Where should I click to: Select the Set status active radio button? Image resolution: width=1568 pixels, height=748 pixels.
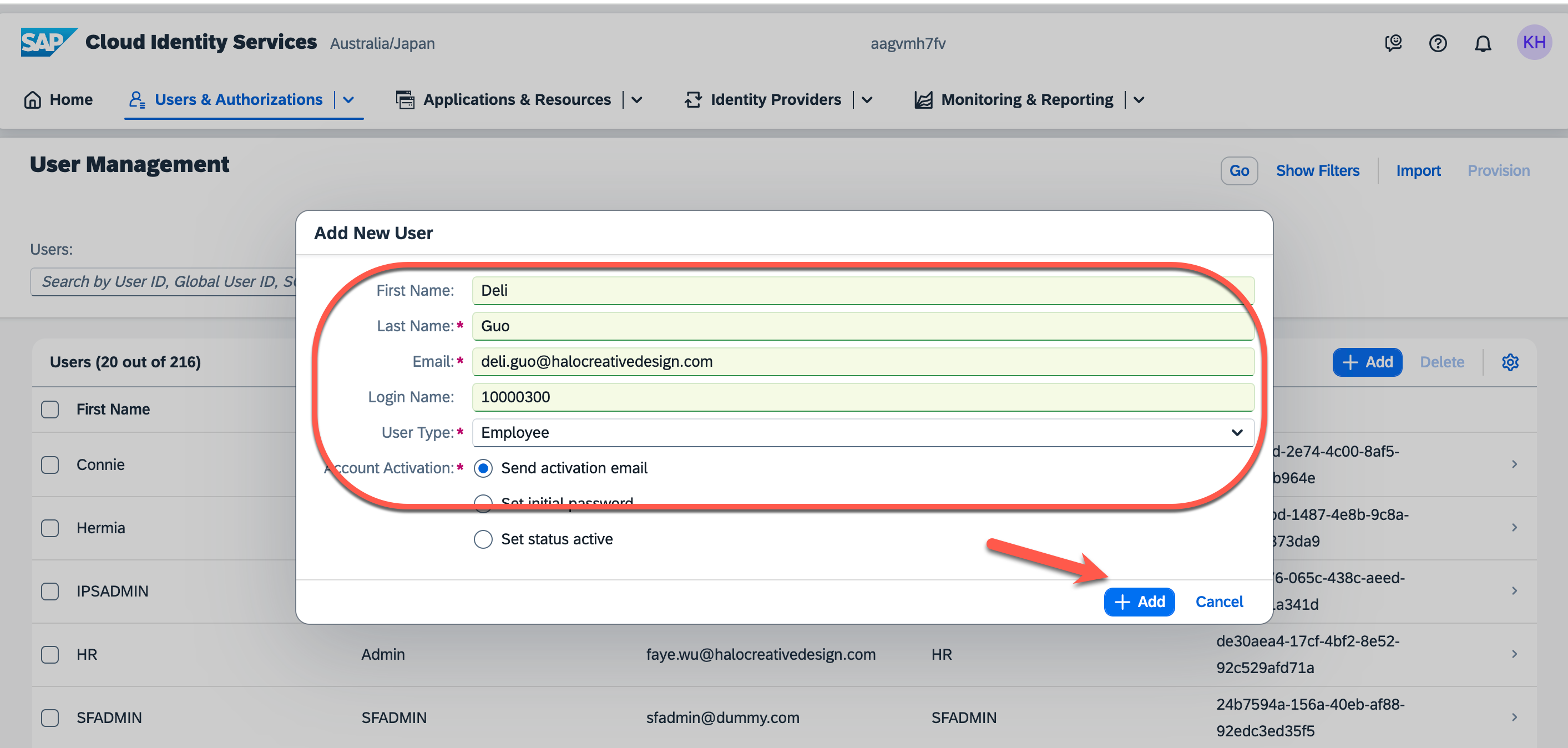click(483, 539)
